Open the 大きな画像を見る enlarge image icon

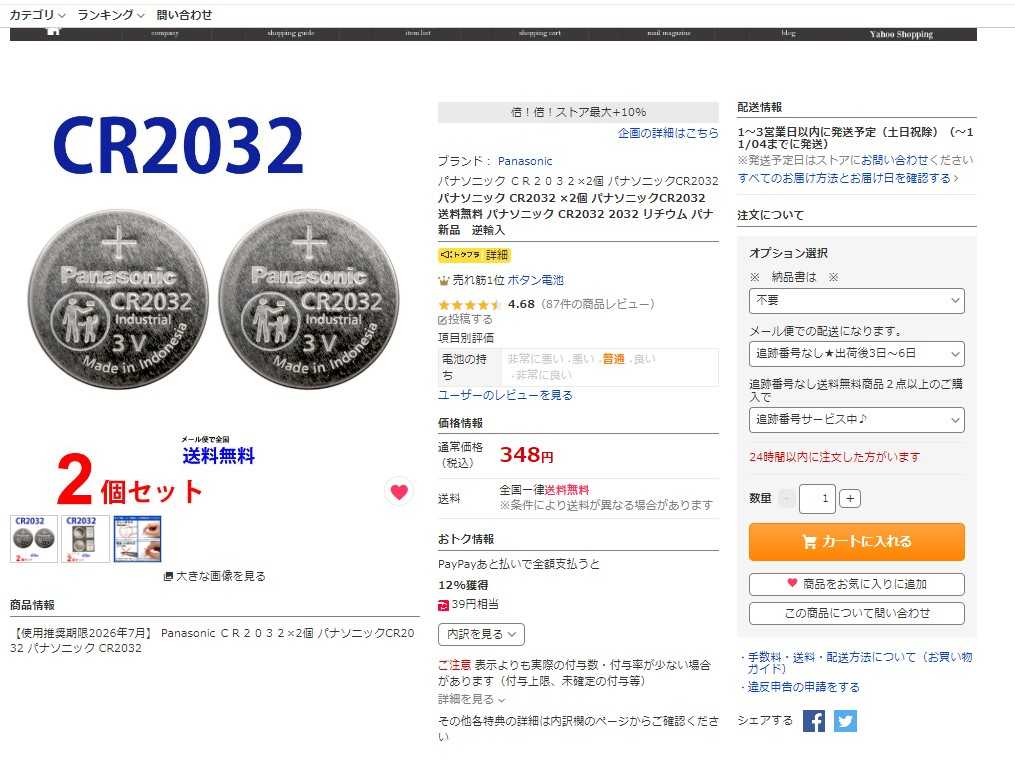[168, 576]
